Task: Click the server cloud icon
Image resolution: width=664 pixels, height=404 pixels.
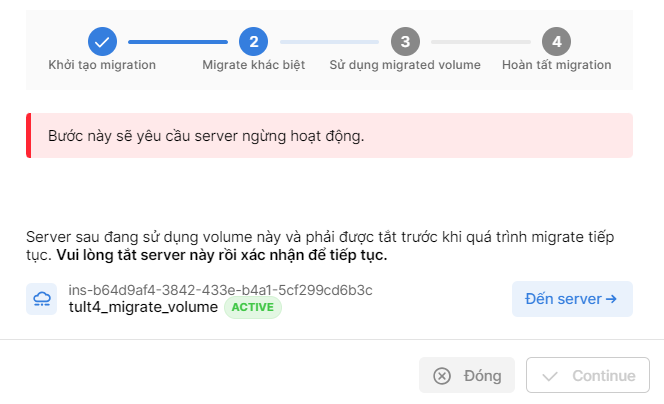Action: pyautogui.click(x=43, y=299)
